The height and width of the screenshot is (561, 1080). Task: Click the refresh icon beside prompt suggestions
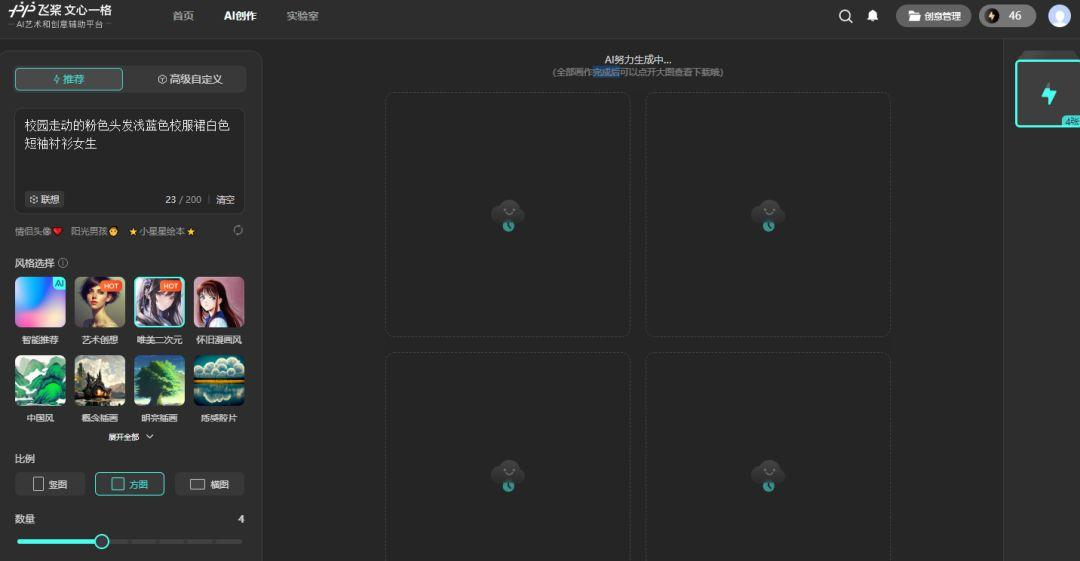(238, 231)
